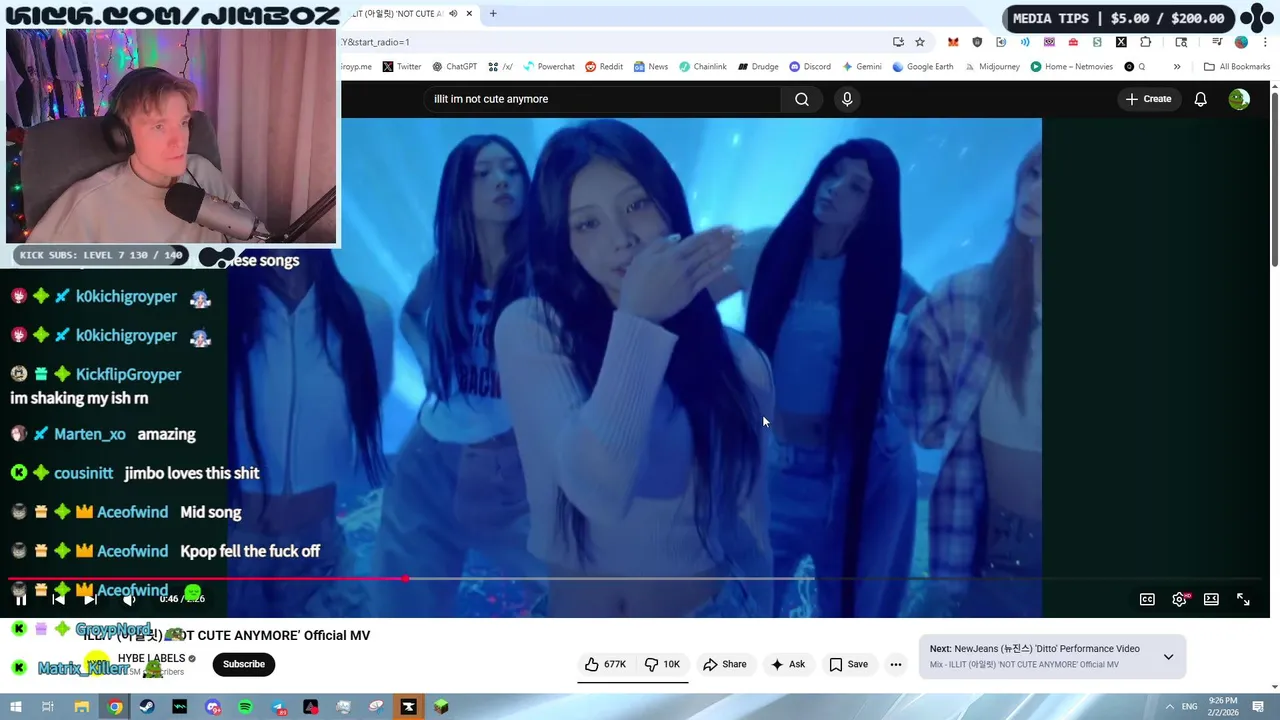Click the install/cast screen icon in address bar
The width and height of the screenshot is (1280, 720).
click(898, 42)
